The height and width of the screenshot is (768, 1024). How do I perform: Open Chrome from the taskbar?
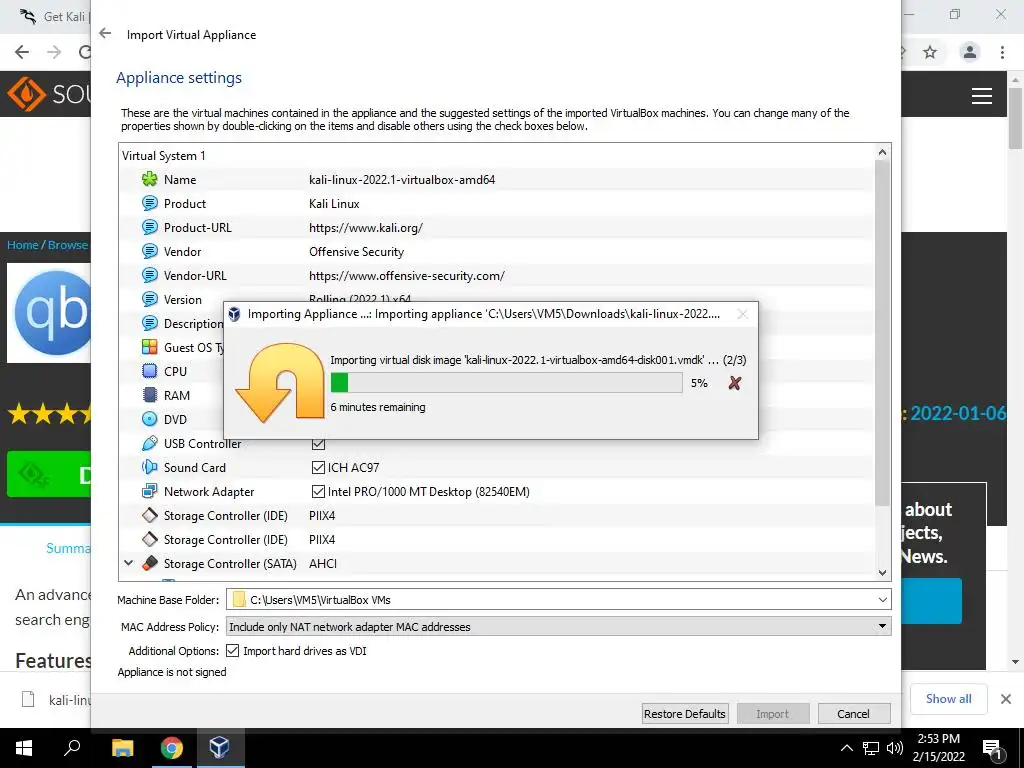(171, 747)
